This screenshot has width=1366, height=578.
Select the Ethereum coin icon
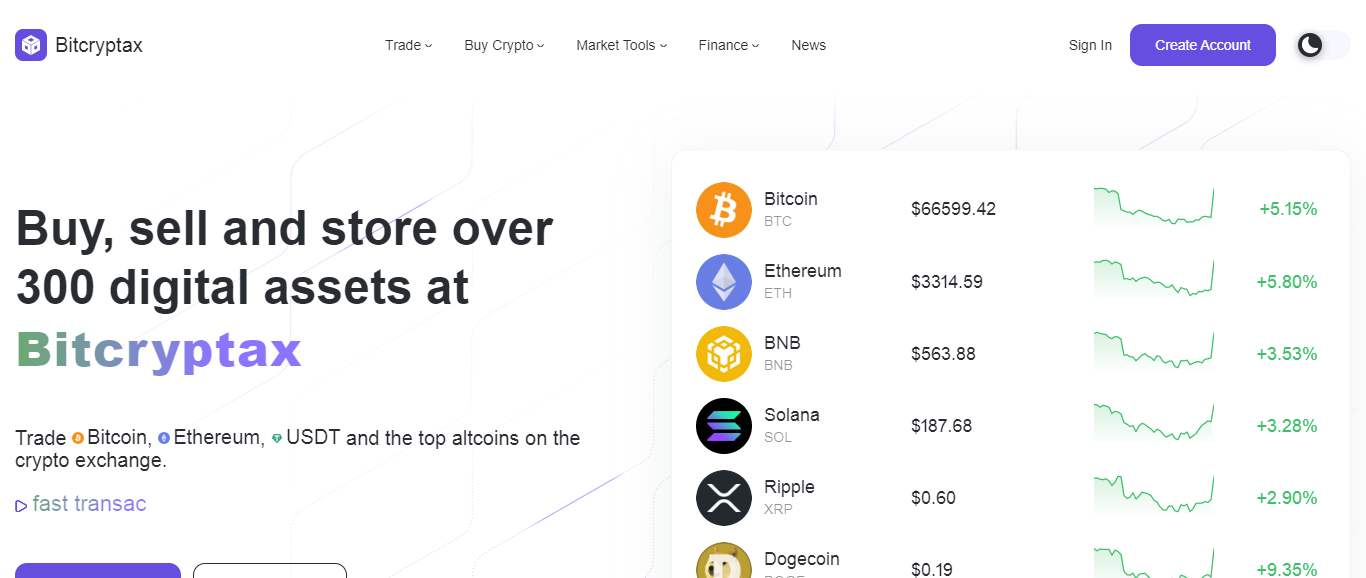pyautogui.click(x=723, y=281)
